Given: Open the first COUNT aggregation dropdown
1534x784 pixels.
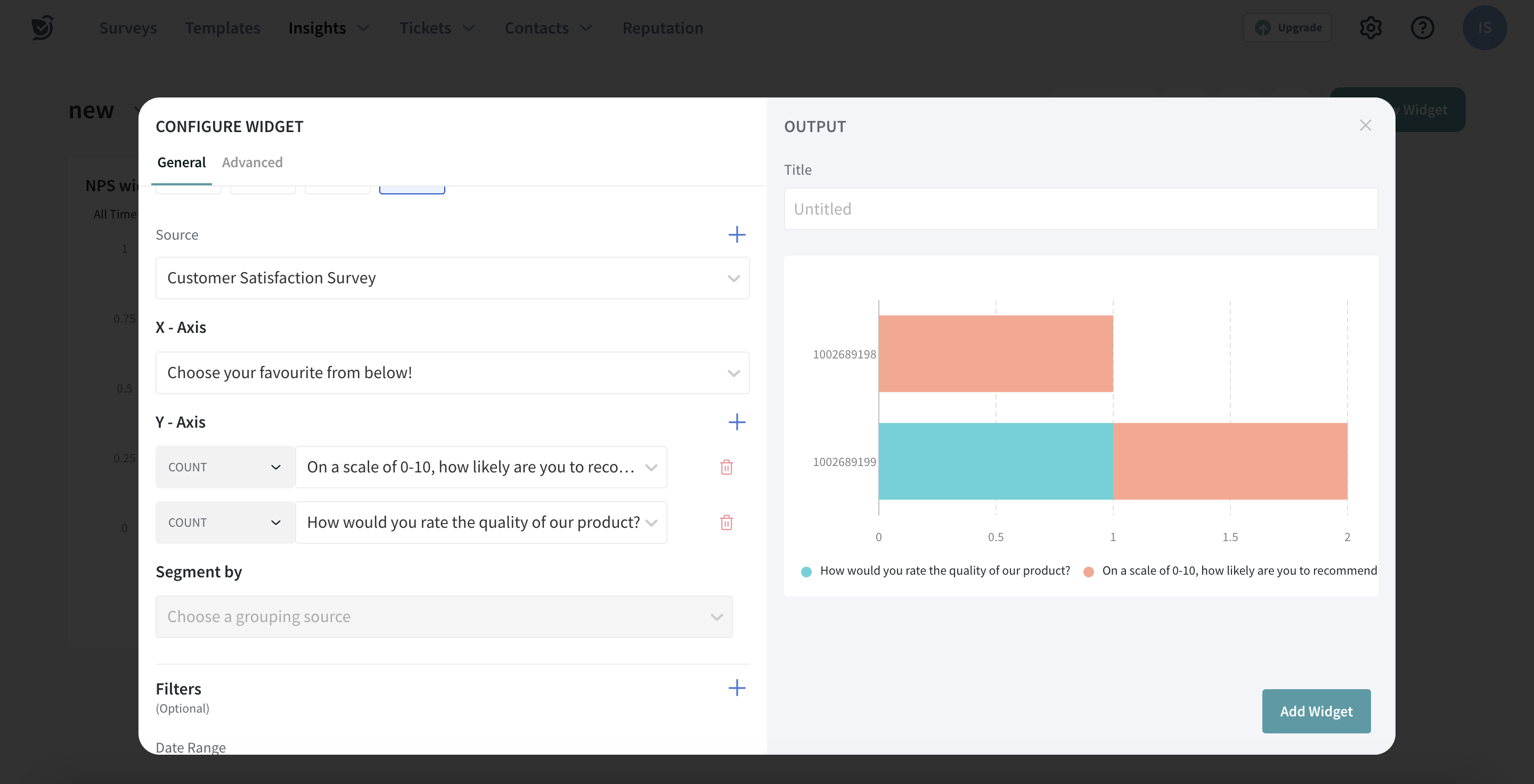Looking at the screenshot, I should (x=224, y=467).
